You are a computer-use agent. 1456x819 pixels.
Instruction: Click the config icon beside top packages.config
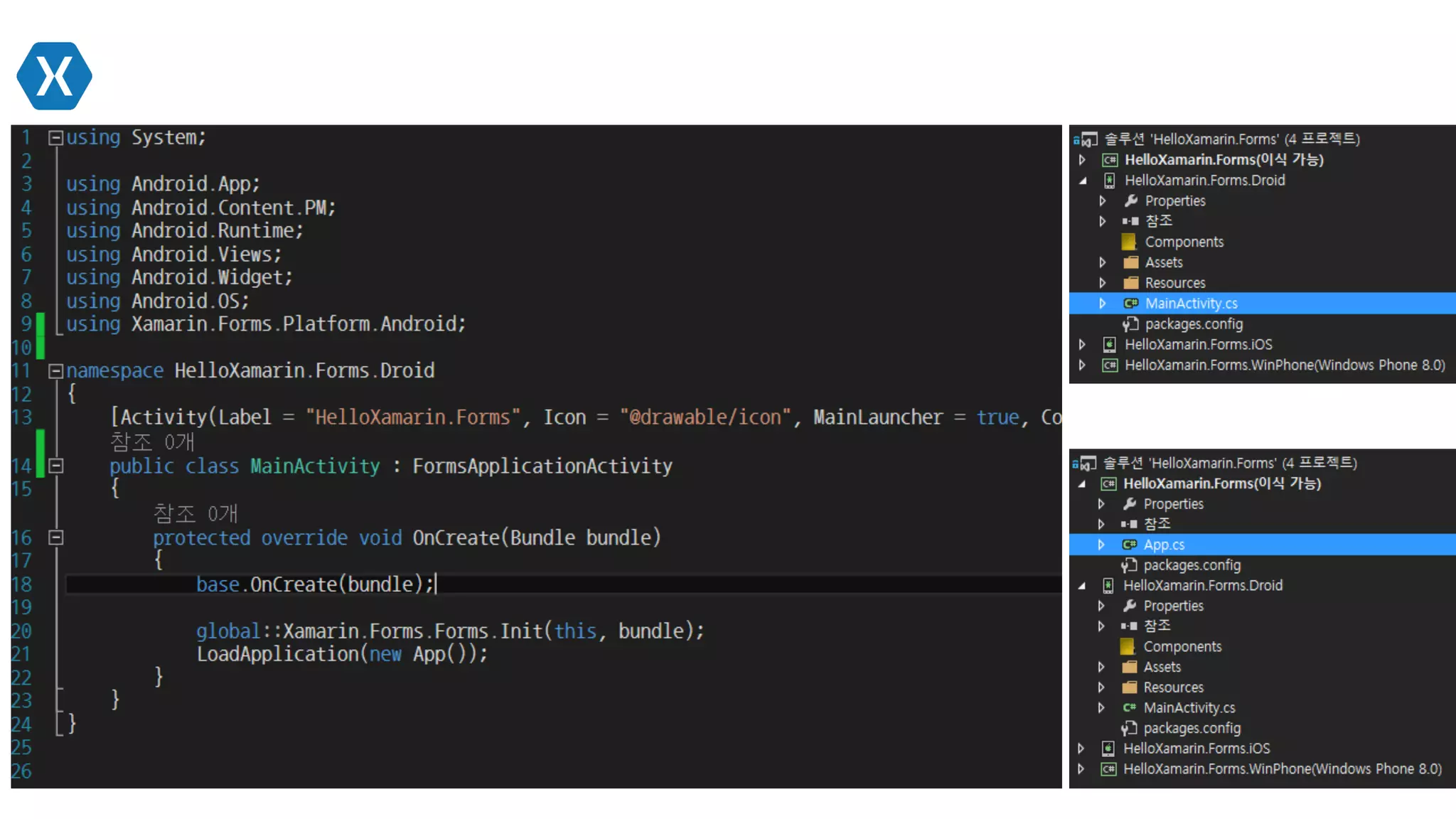(1130, 324)
